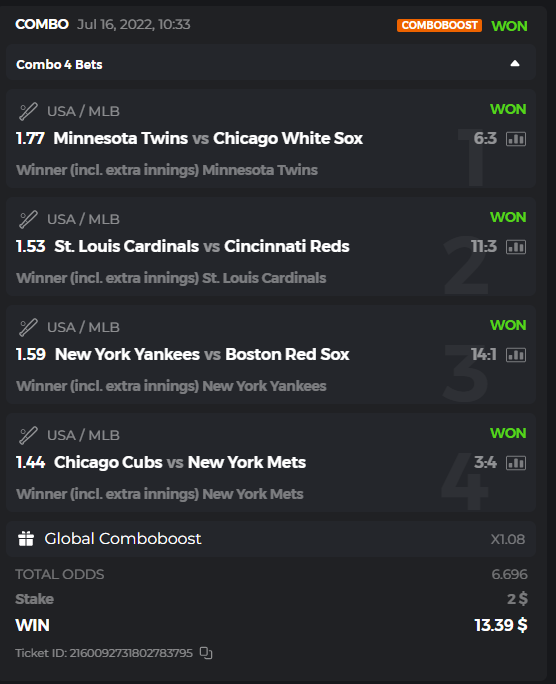Open stats icon for Yankees vs Red Sox
The image size is (556, 684).
click(x=515, y=355)
